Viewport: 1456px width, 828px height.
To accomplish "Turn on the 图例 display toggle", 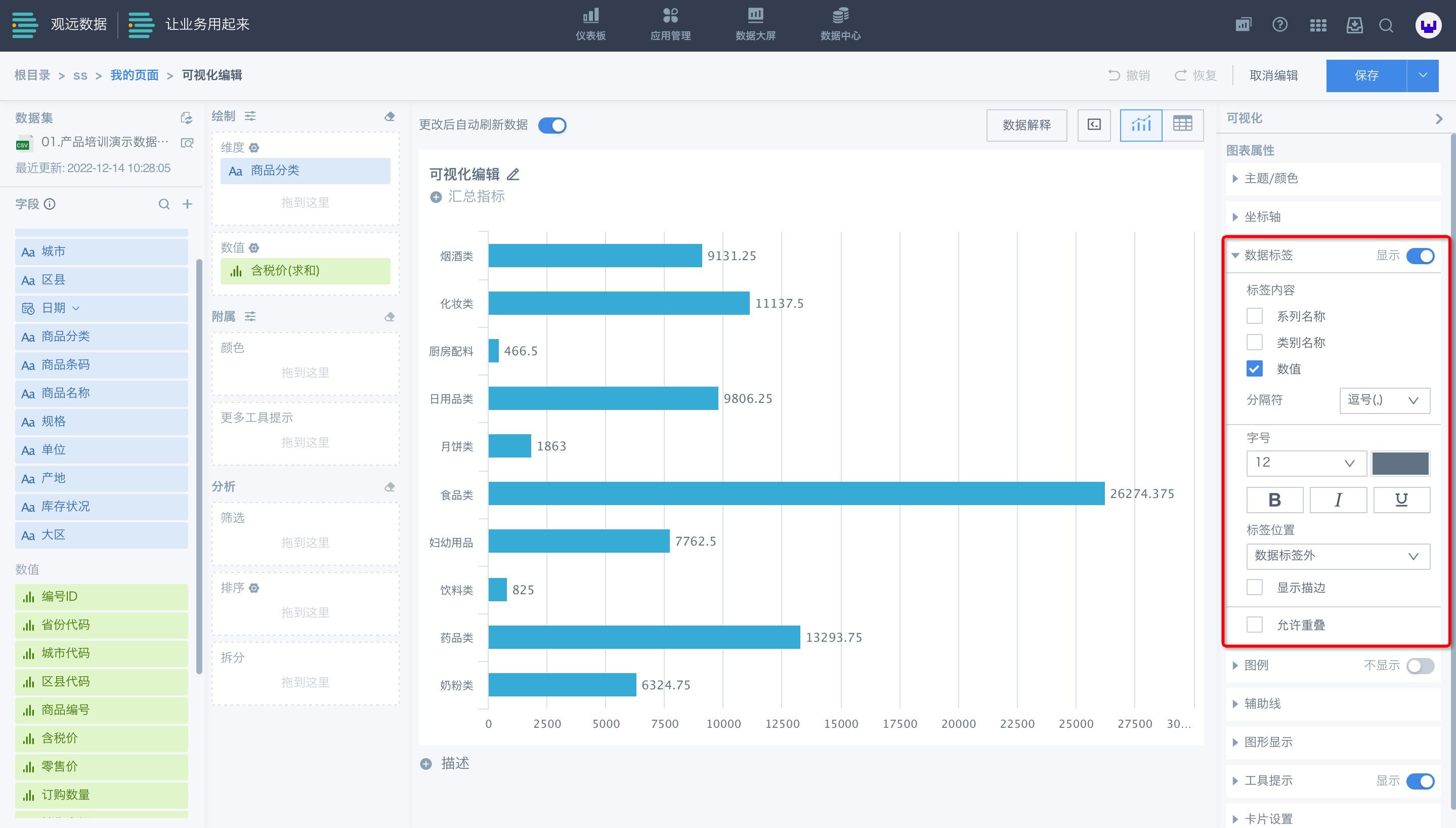I will point(1420,666).
